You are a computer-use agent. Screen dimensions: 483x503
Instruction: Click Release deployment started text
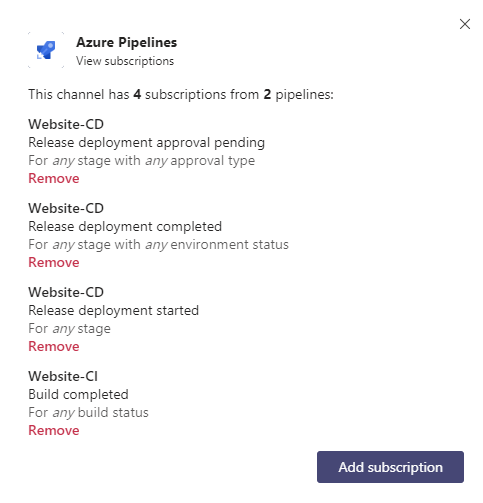click(113, 311)
